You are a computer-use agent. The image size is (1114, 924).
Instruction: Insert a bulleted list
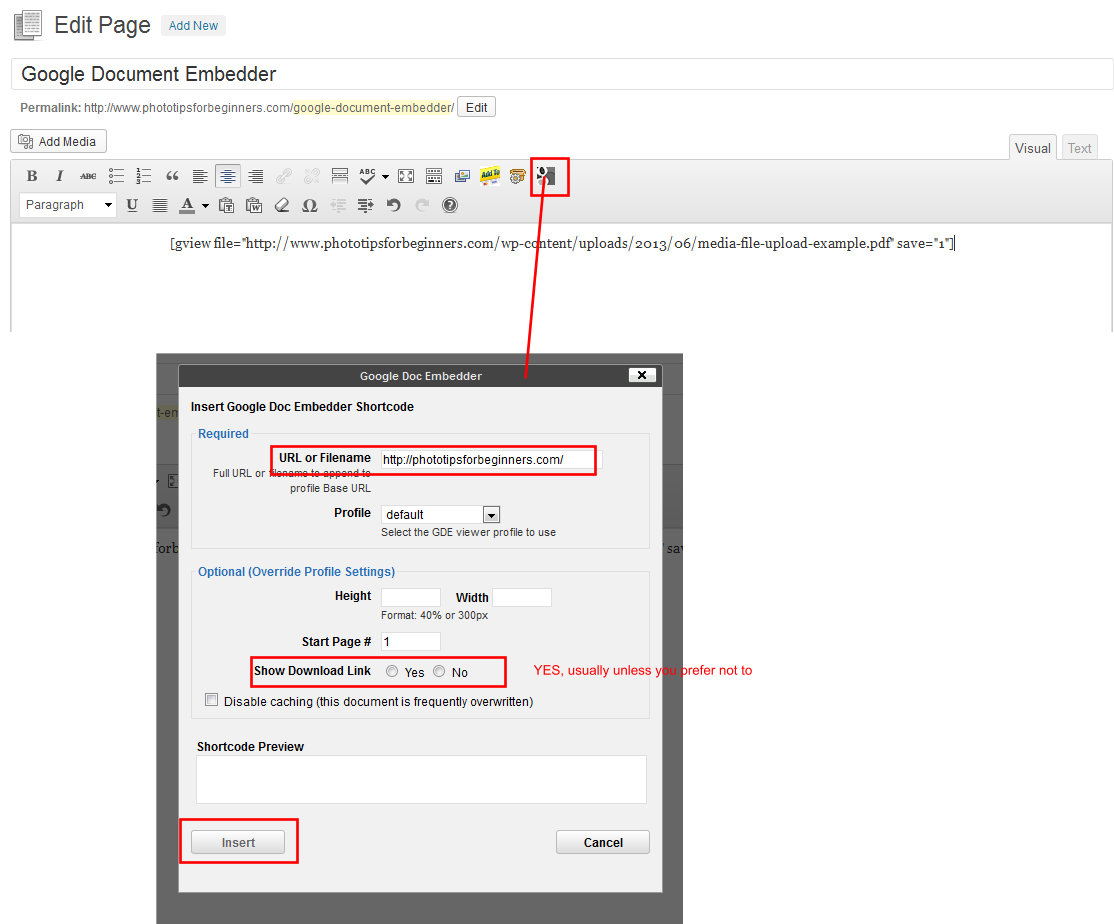[x=116, y=176]
